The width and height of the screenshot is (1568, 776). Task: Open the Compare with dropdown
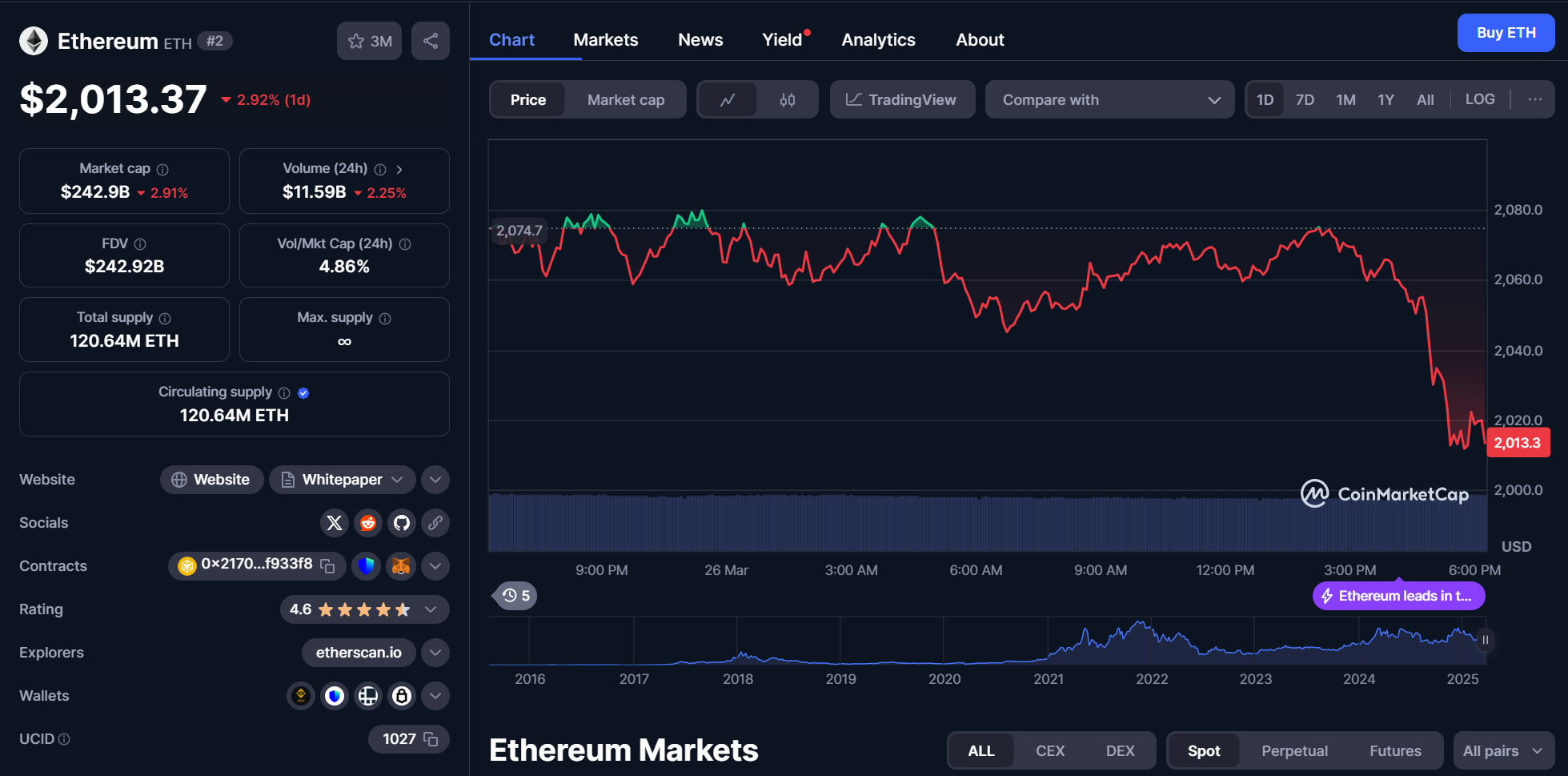[x=1109, y=99]
